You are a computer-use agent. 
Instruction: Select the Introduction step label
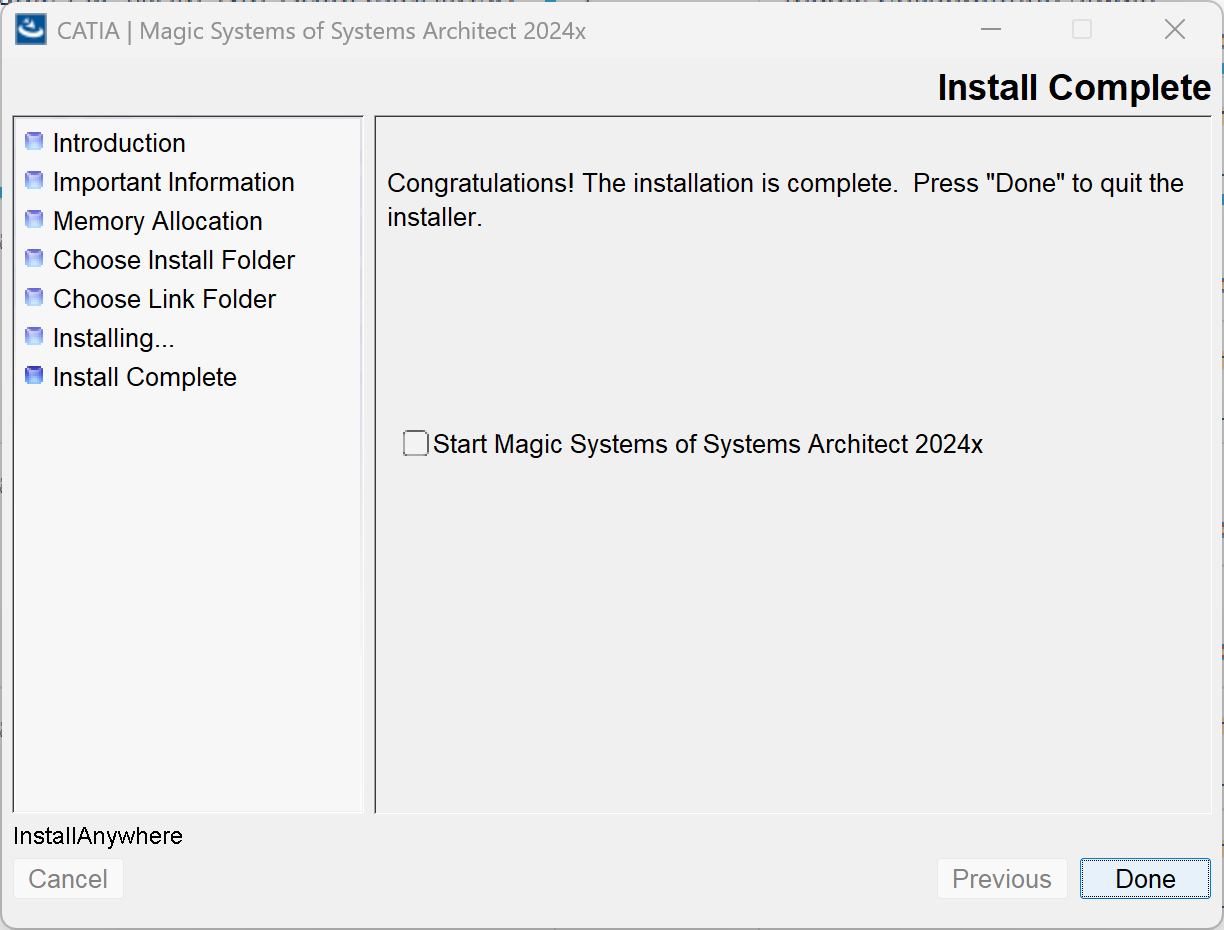click(119, 143)
